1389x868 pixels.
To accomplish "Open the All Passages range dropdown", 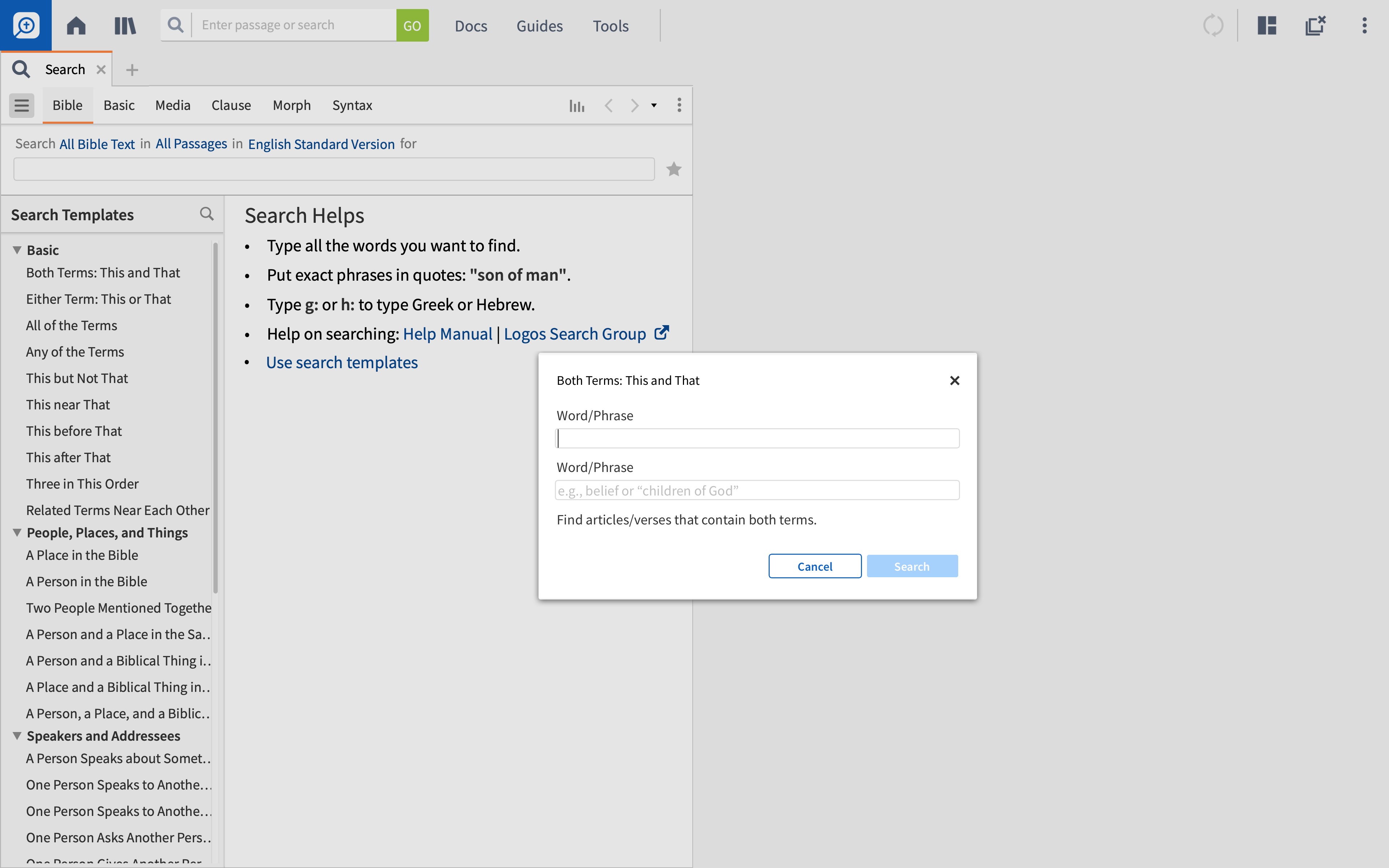I will click(x=191, y=144).
